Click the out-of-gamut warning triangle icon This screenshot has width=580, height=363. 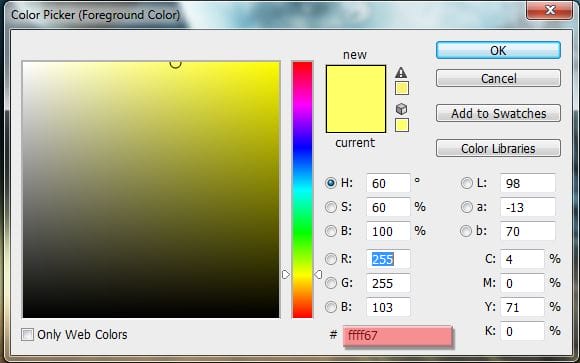[x=401, y=72]
